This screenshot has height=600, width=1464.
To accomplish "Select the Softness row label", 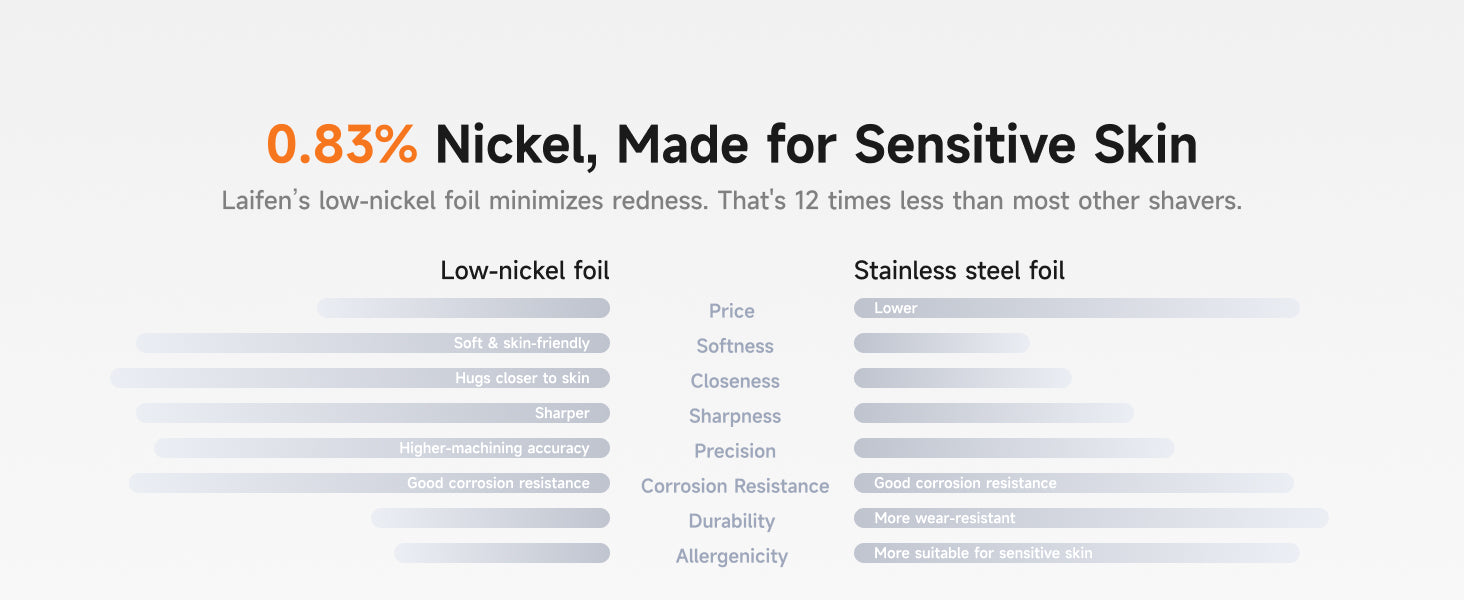I will click(x=735, y=346).
